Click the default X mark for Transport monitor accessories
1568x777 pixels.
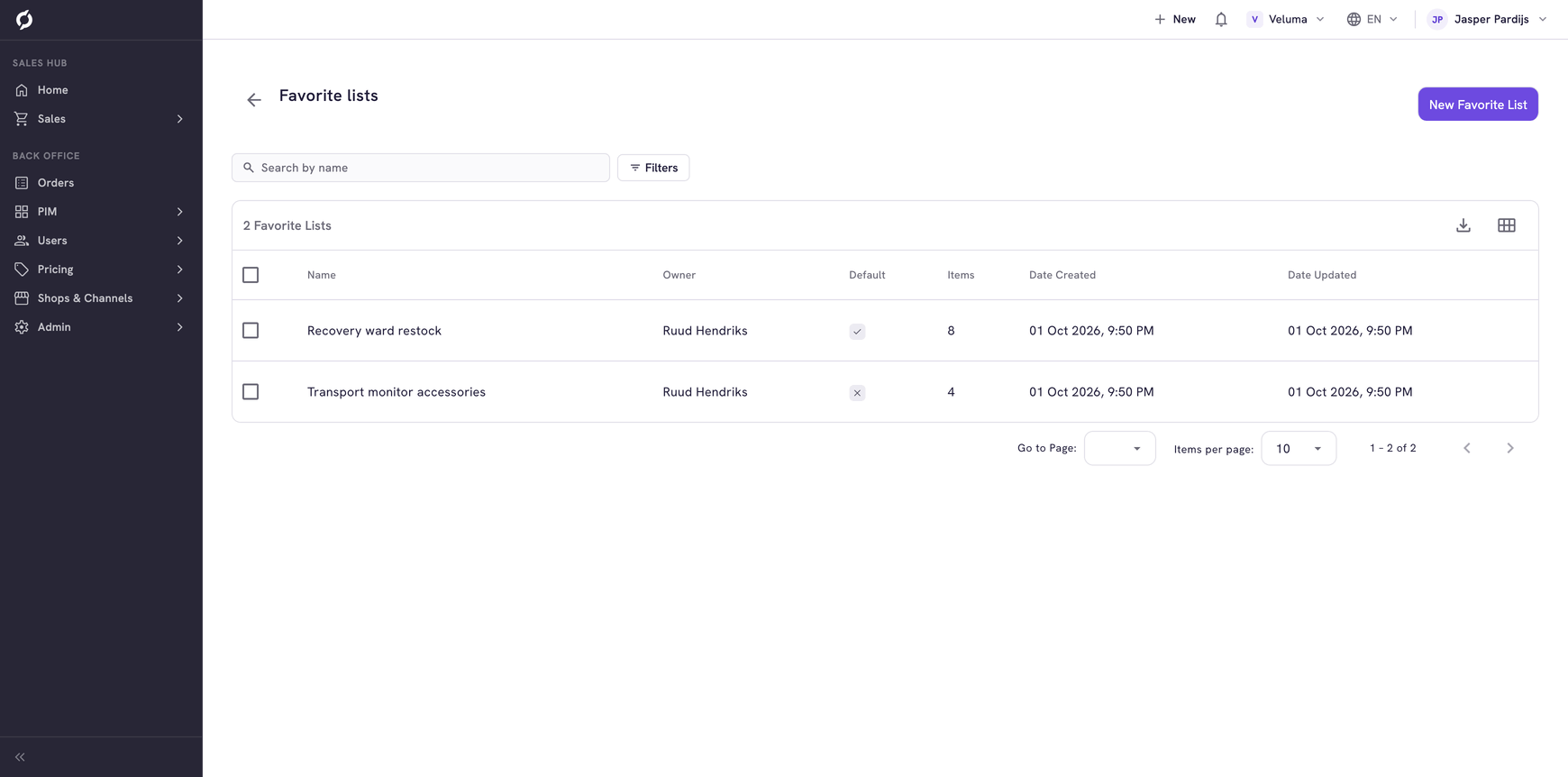[857, 393]
